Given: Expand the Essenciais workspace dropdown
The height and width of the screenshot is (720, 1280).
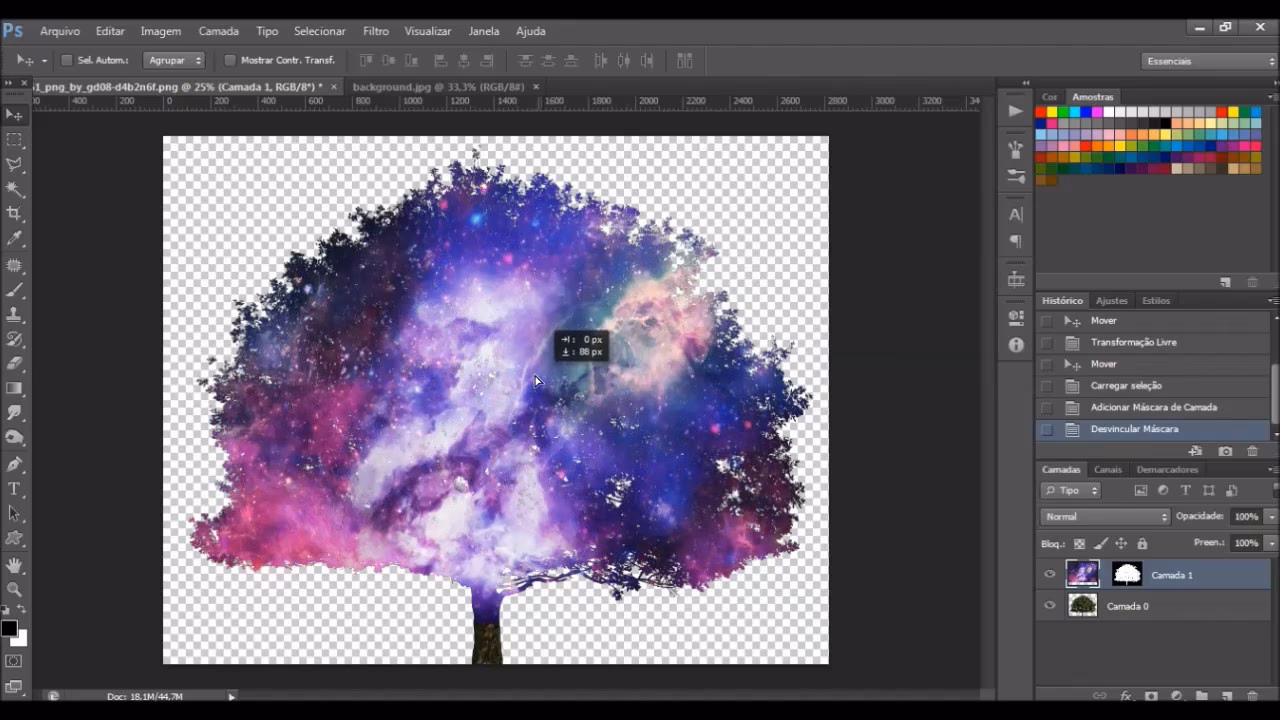Looking at the screenshot, I should [x=1210, y=61].
